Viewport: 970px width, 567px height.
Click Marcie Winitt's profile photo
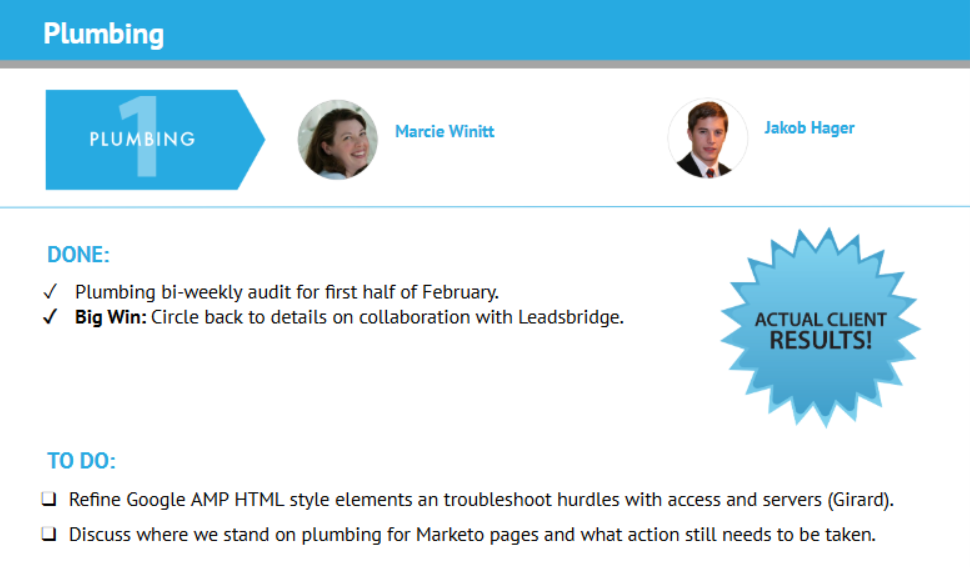338,139
